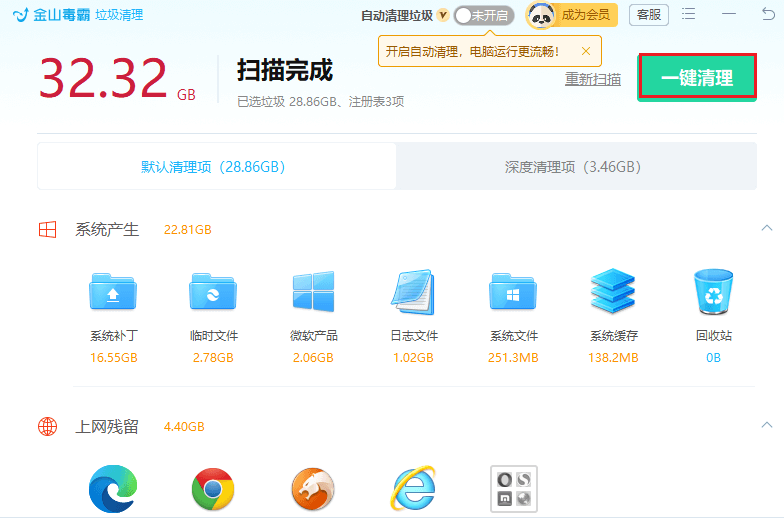Click the 22.81GB total for 系统产生
Screen dimensions: 784x520
tap(188, 230)
